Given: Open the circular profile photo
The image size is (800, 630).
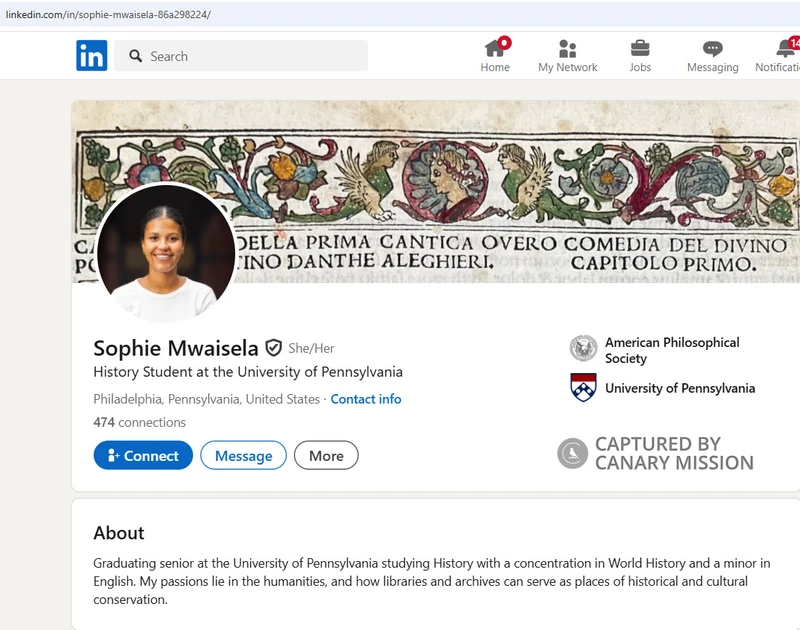Looking at the screenshot, I should coord(166,253).
